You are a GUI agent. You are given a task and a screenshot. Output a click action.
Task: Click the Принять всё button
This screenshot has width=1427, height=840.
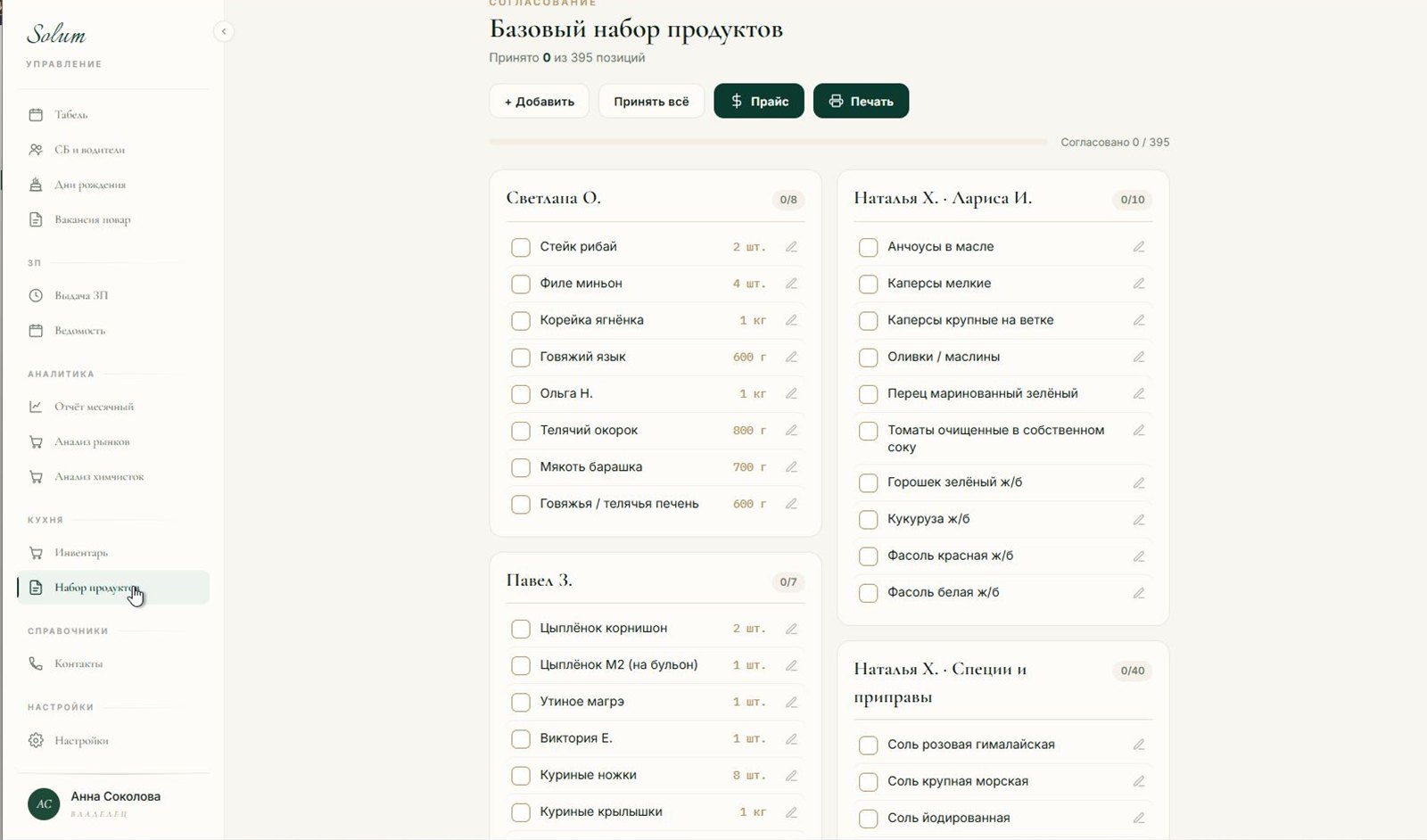pyautogui.click(x=651, y=101)
